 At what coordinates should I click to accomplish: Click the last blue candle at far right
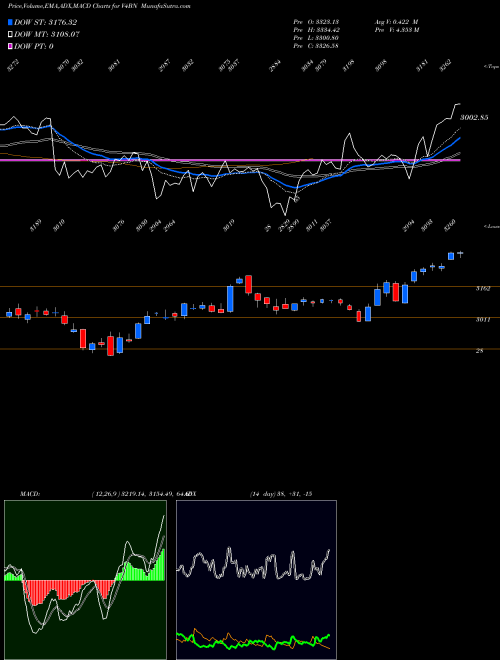(x=460, y=253)
